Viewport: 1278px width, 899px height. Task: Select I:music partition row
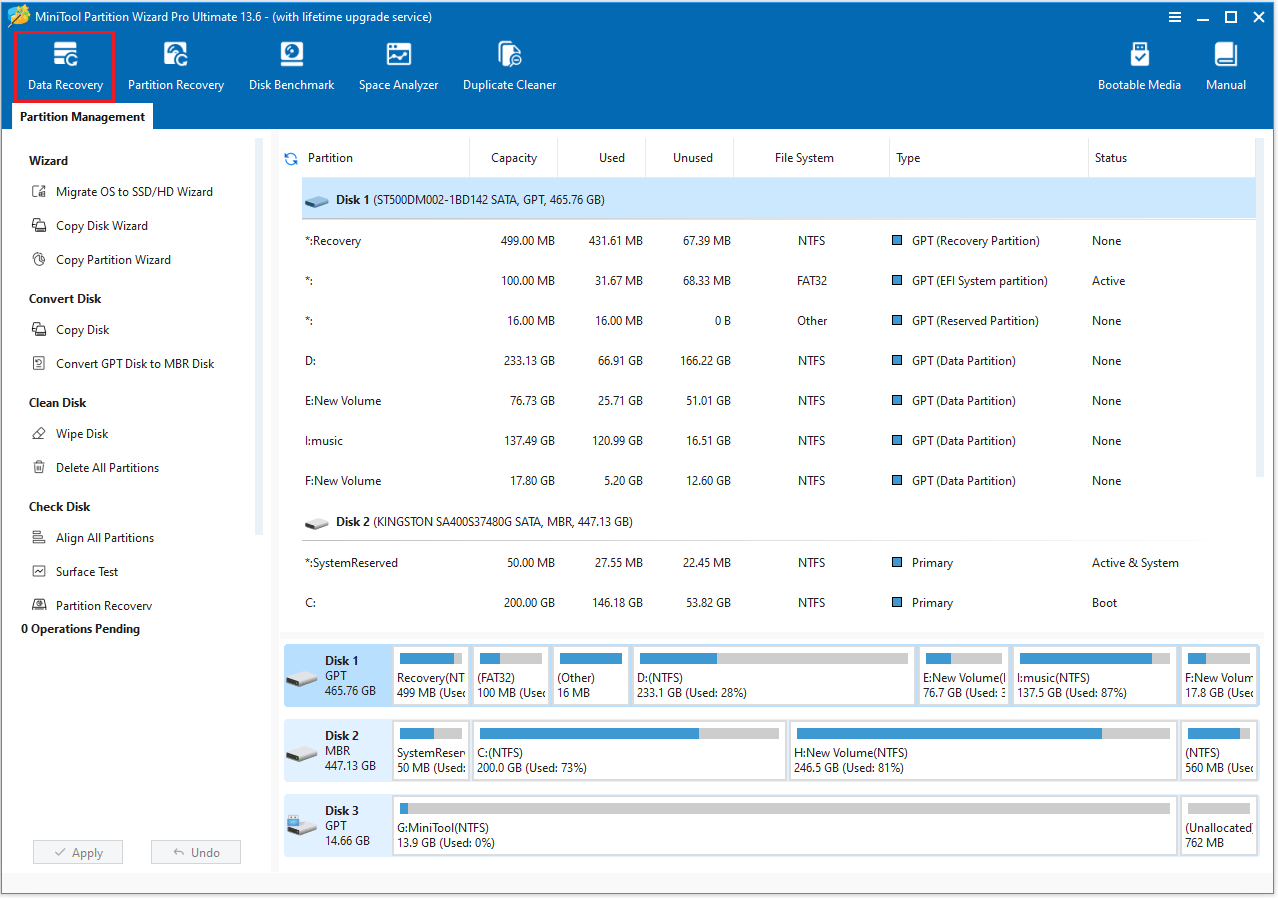click(x=778, y=441)
